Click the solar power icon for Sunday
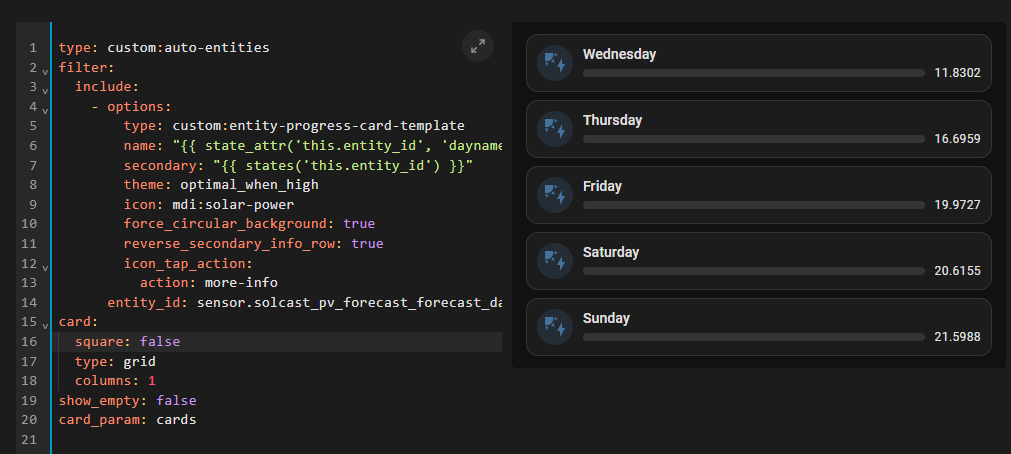 coord(553,327)
